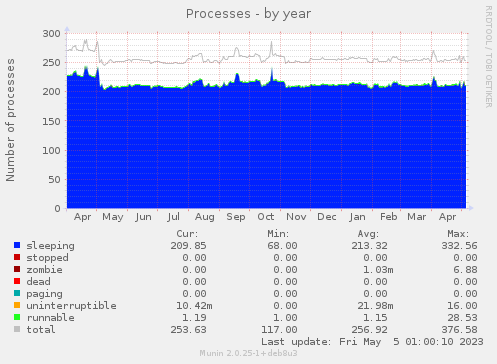497x364 pixels.
Task: Click the 'Cur:' column header
Action: 187,234
